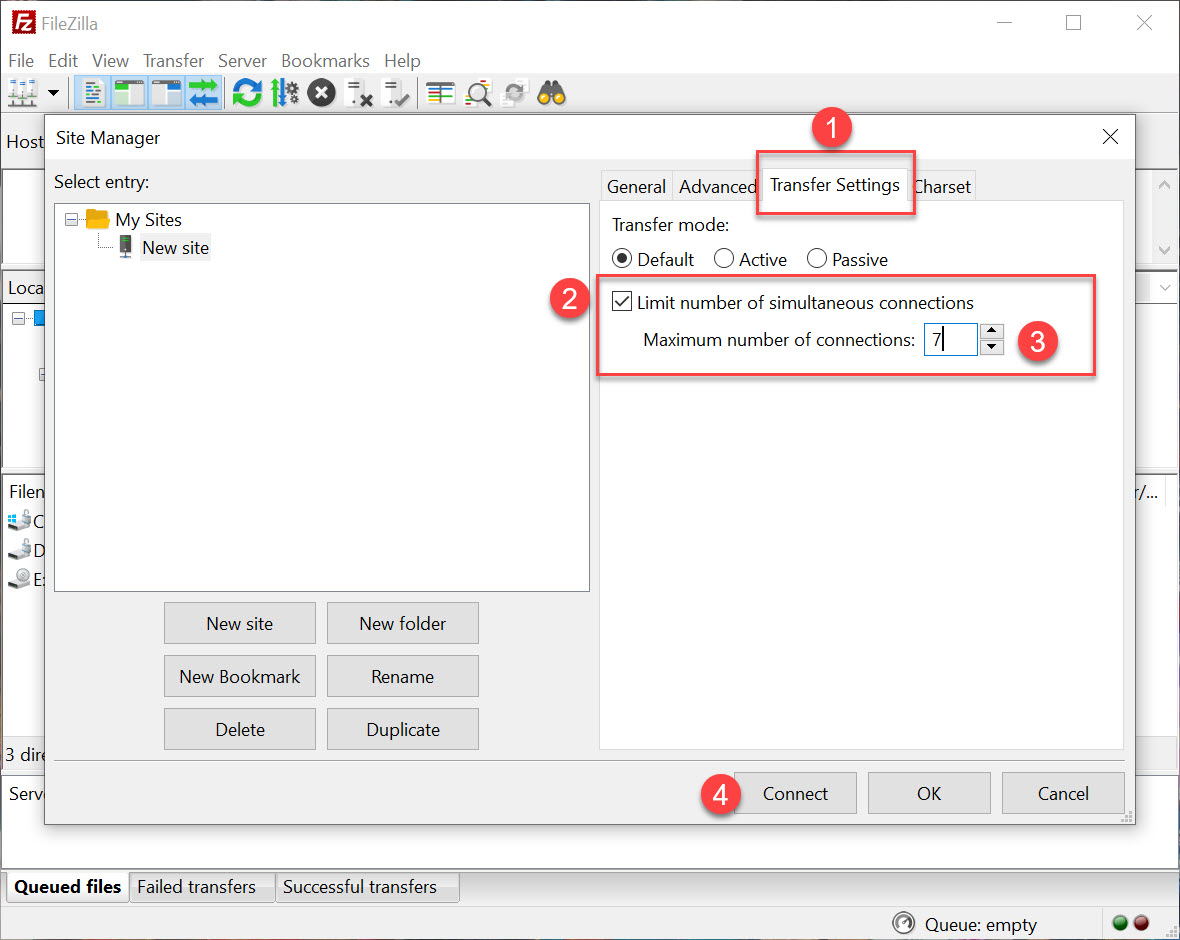
Task: Toggle message log display icon
Action: [x=93, y=94]
